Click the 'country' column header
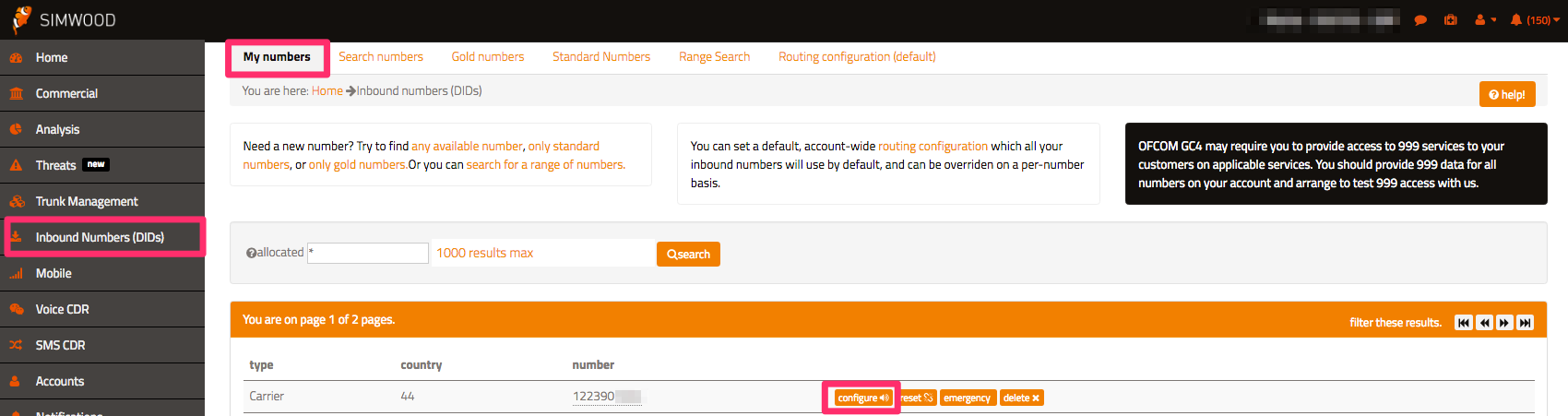1568x416 pixels. [422, 365]
